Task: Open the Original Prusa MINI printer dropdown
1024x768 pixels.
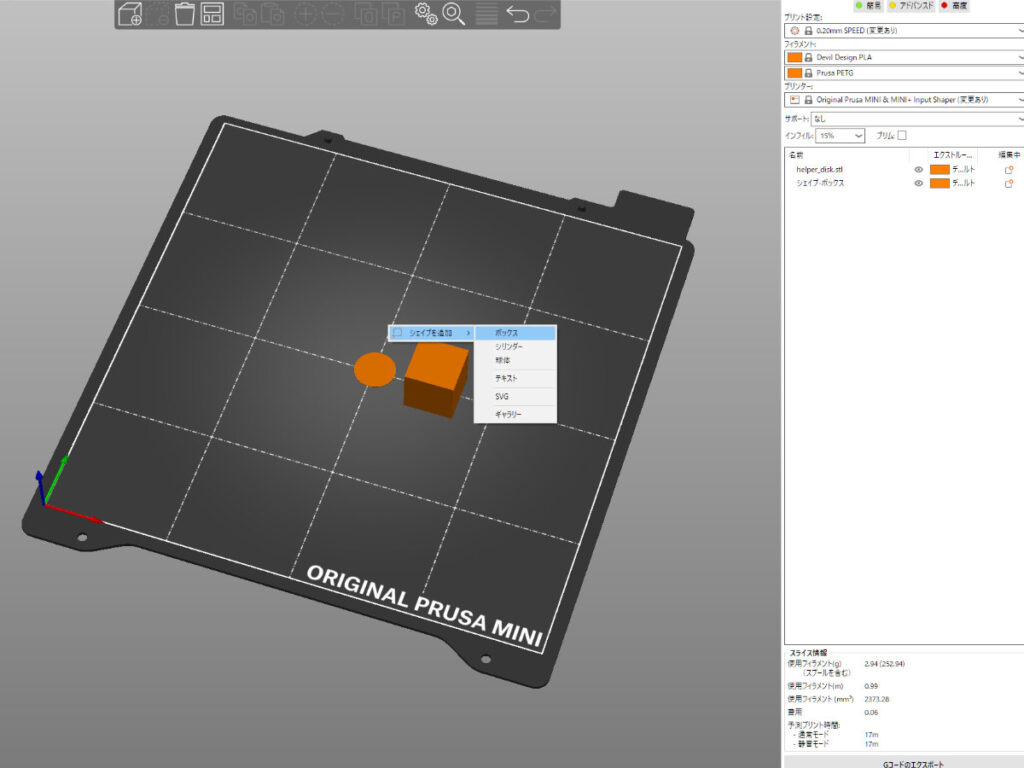Action: (x=904, y=100)
